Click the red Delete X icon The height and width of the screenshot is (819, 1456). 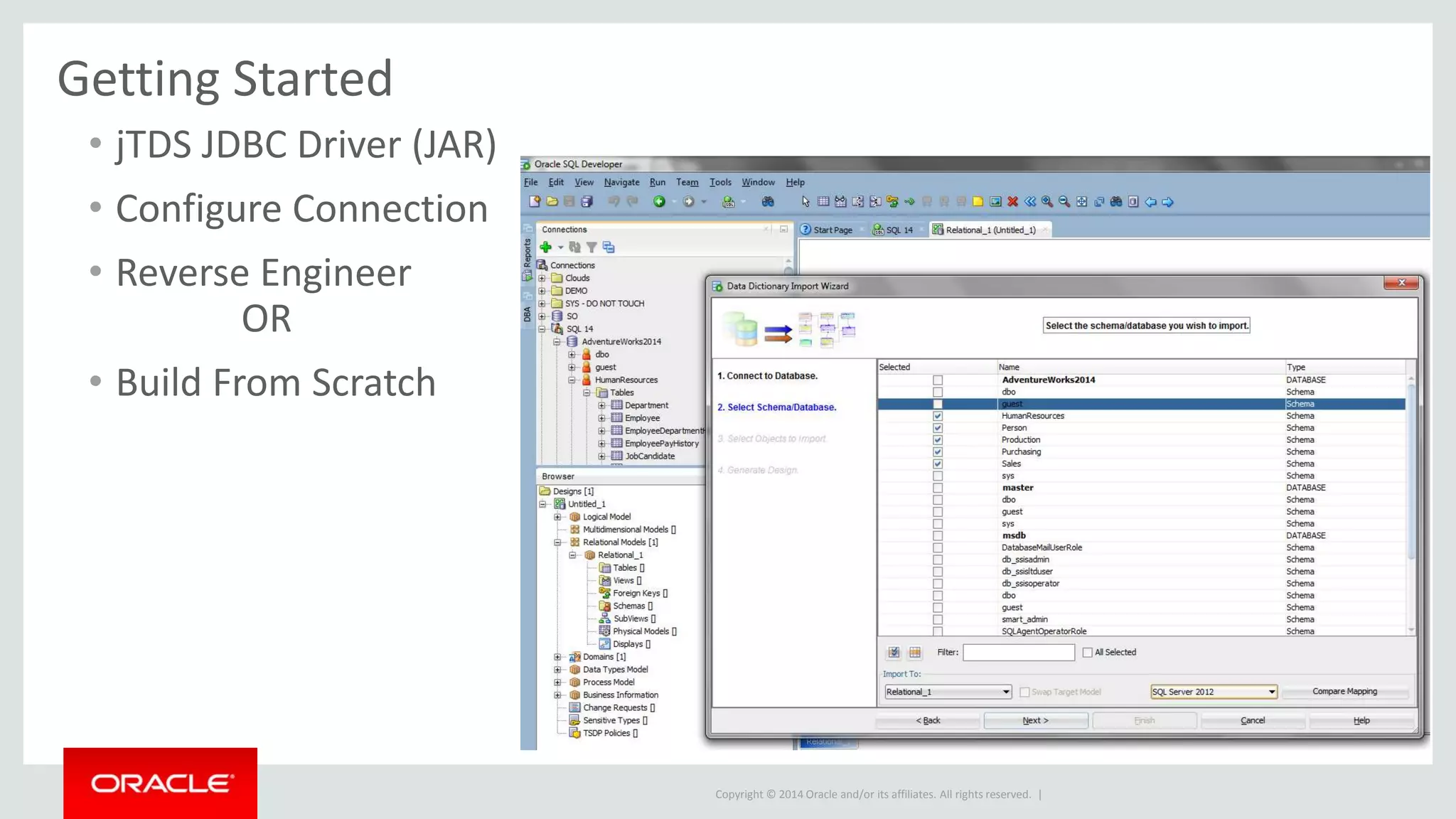click(1013, 202)
